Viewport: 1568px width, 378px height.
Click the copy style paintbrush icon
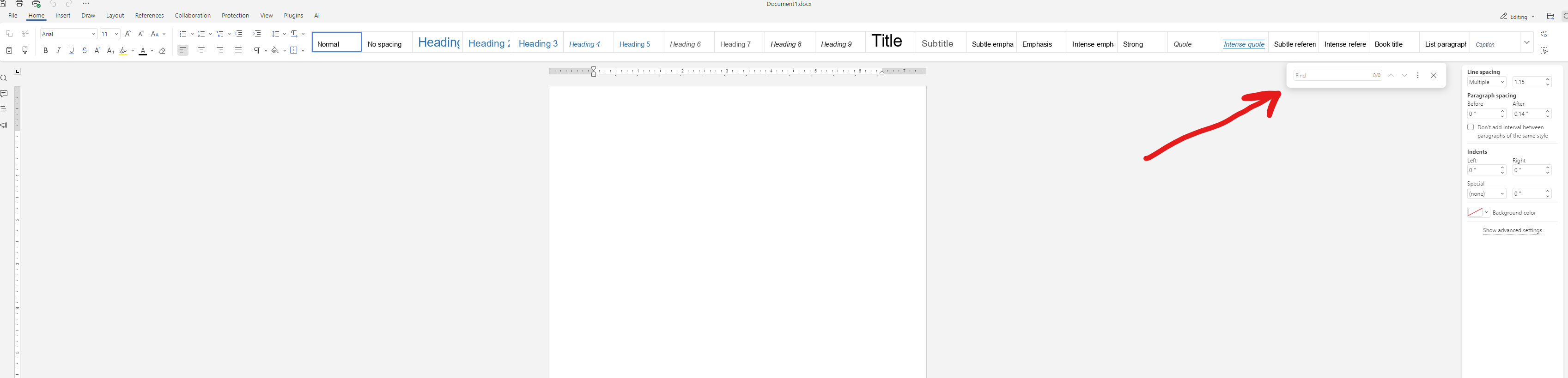[x=25, y=50]
